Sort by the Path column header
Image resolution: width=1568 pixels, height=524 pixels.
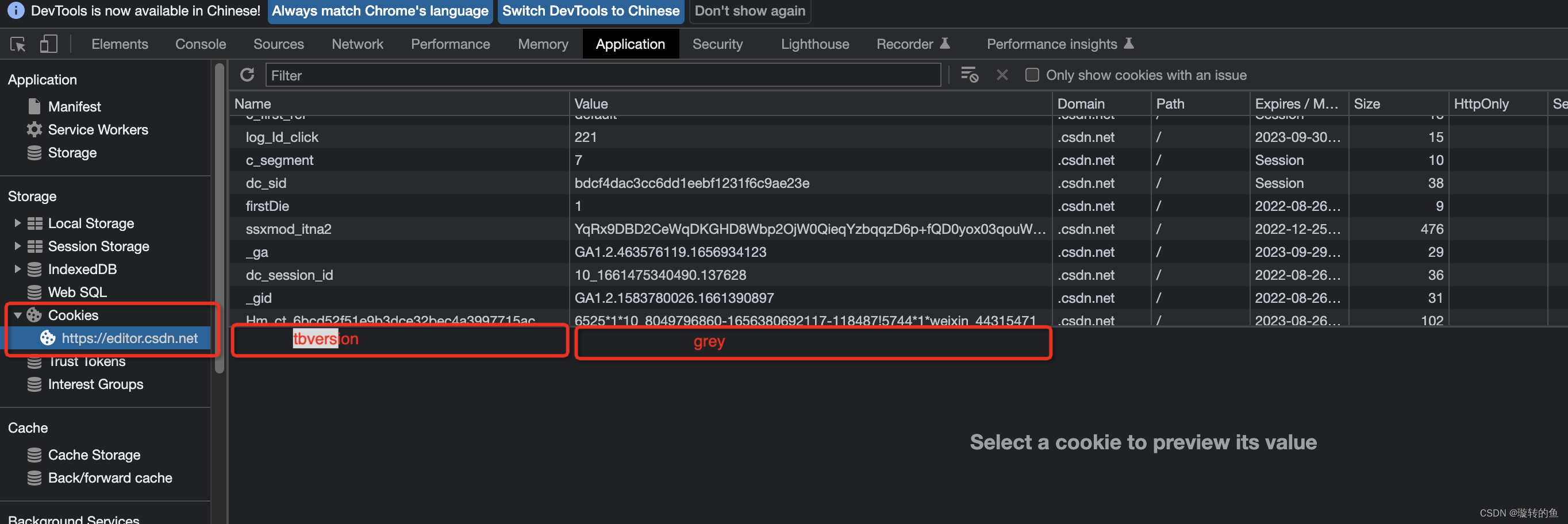pyautogui.click(x=1200, y=103)
